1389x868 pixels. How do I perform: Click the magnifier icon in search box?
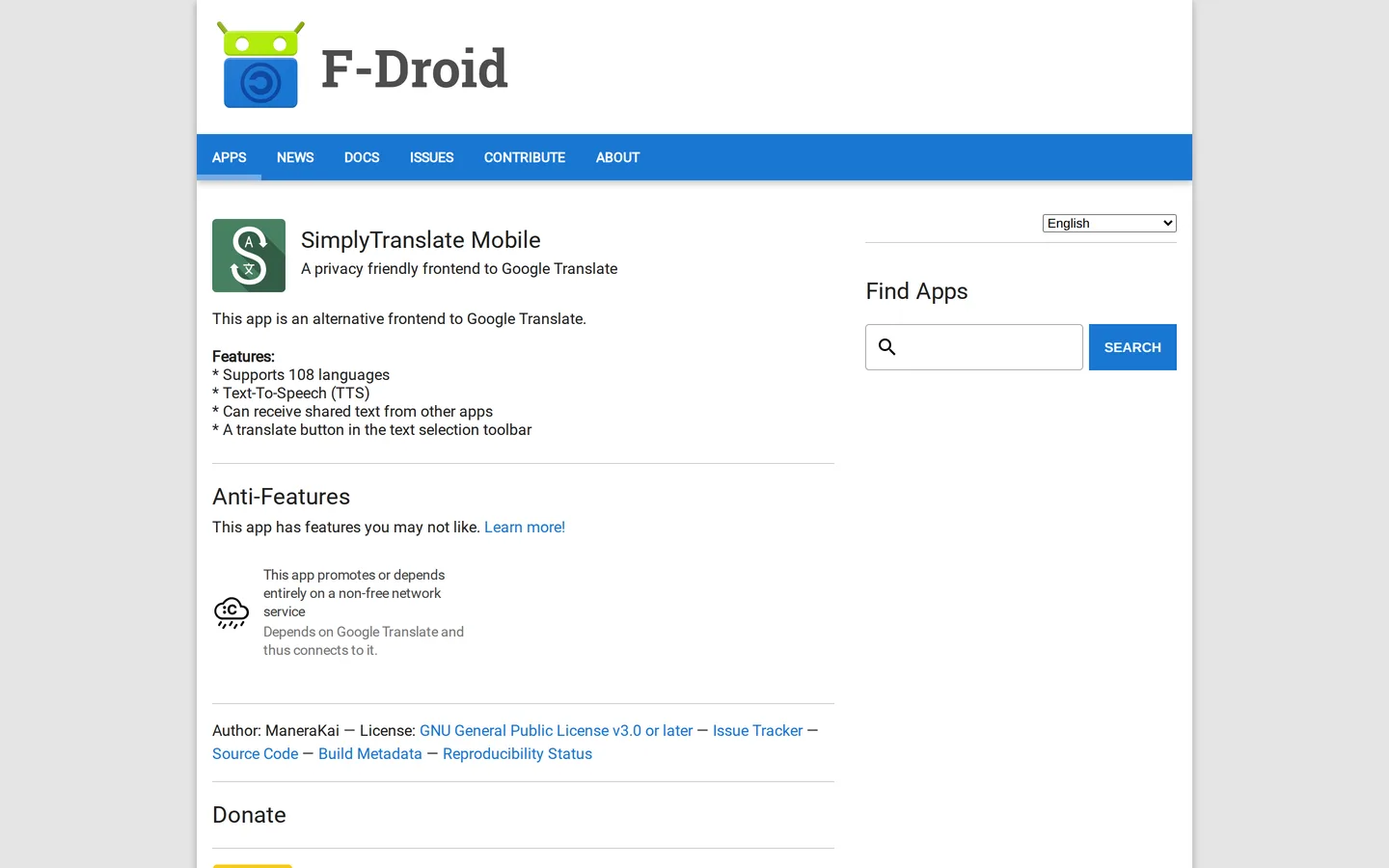[x=887, y=347]
